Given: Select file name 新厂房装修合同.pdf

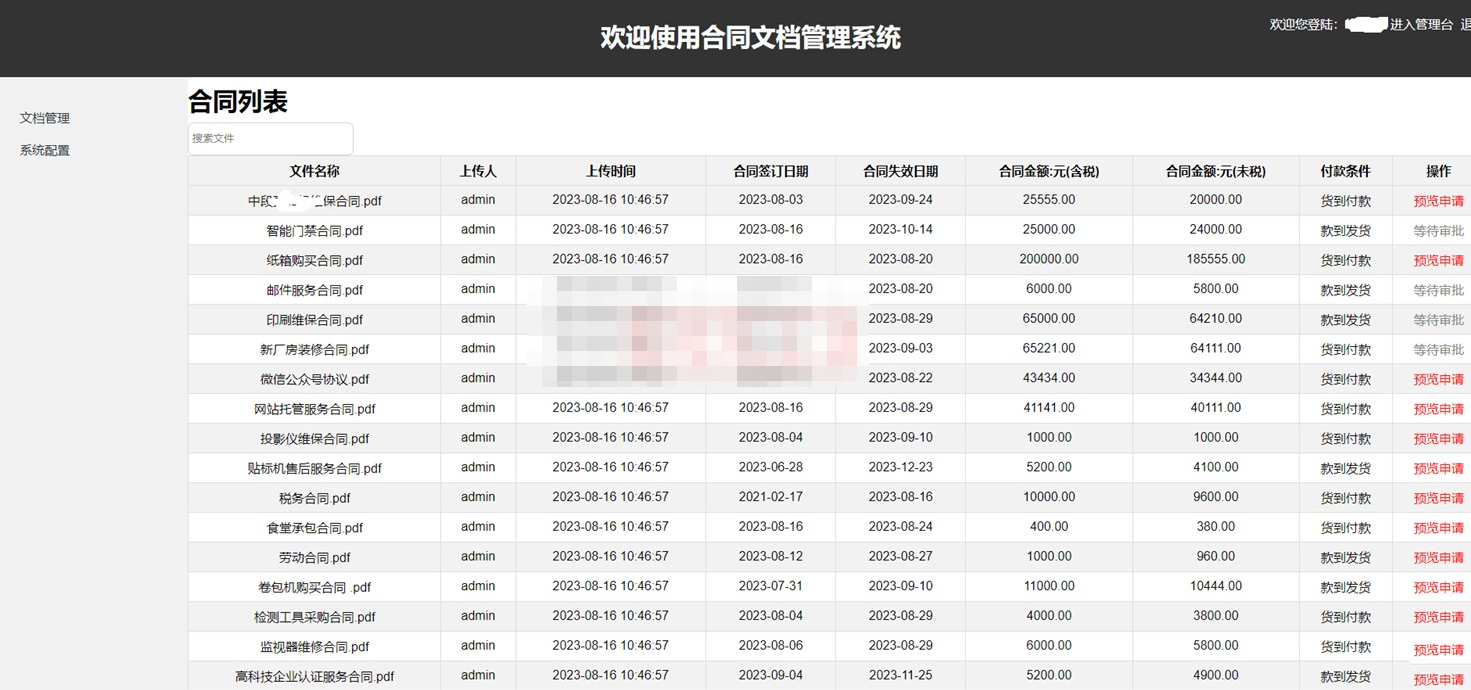Looking at the screenshot, I should (x=314, y=349).
